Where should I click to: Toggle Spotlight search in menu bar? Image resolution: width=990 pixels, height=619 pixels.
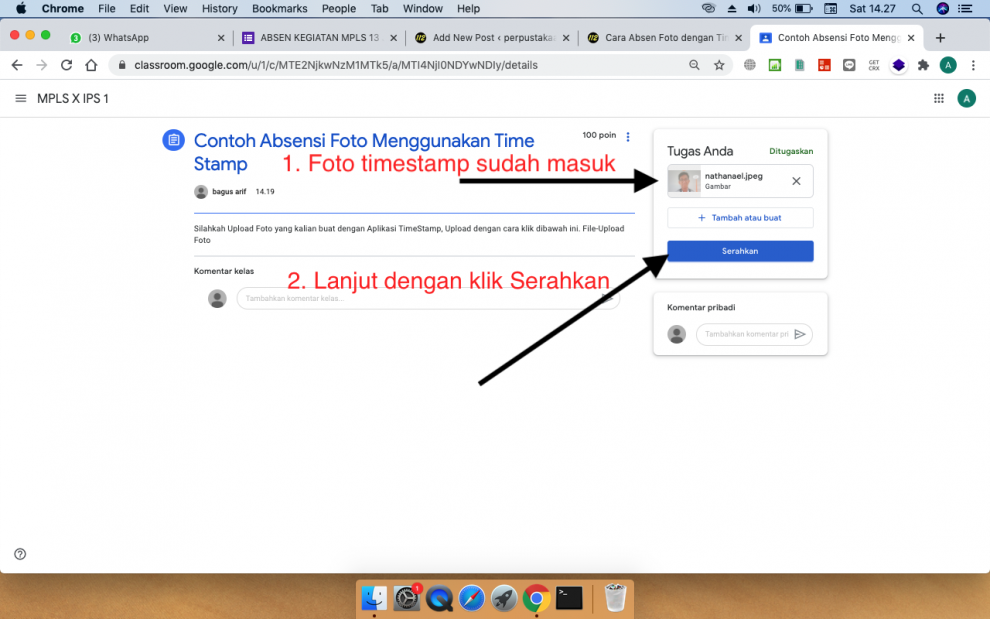(x=917, y=8)
